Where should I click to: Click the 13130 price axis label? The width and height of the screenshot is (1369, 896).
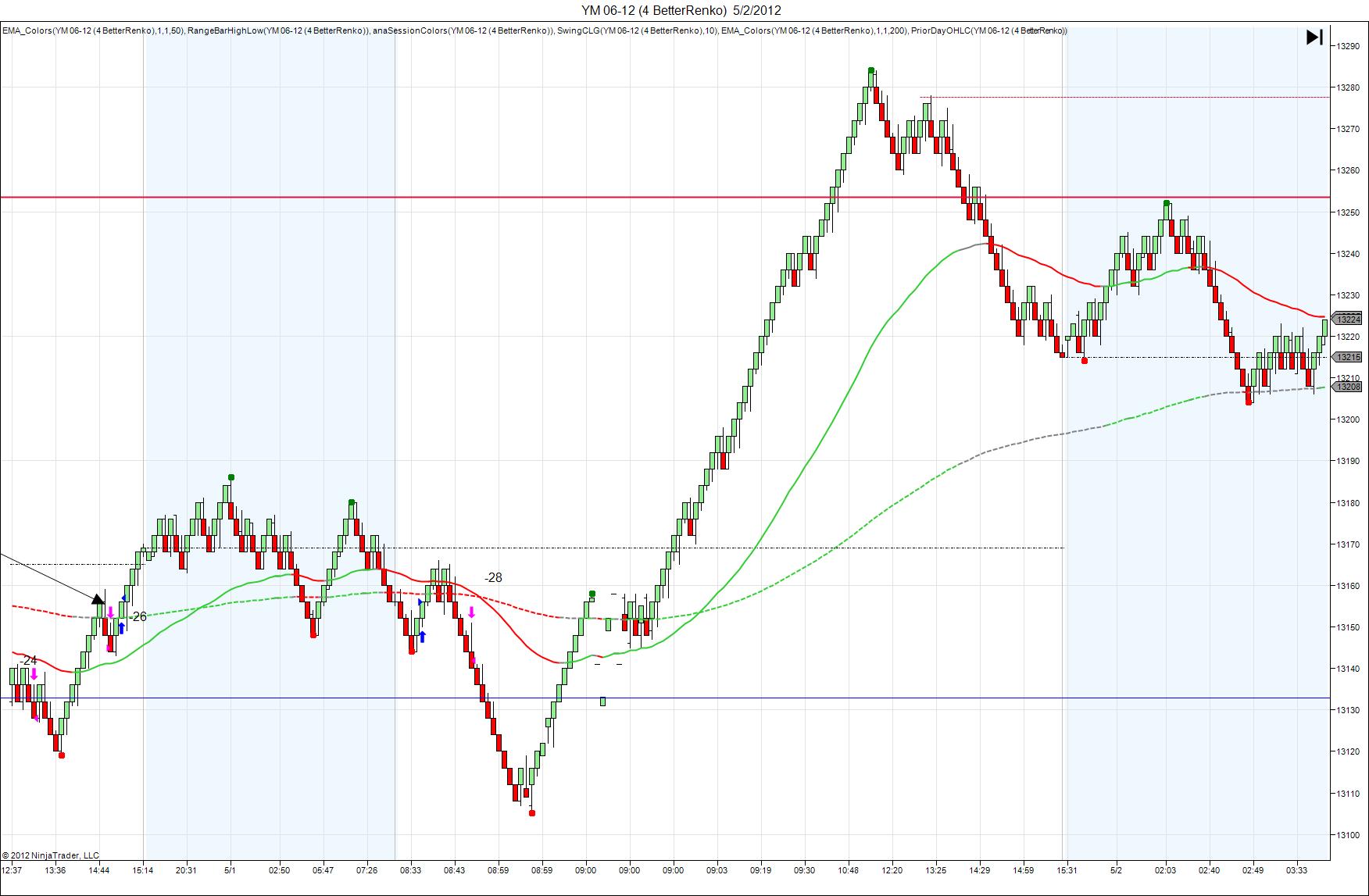[x=1348, y=710]
